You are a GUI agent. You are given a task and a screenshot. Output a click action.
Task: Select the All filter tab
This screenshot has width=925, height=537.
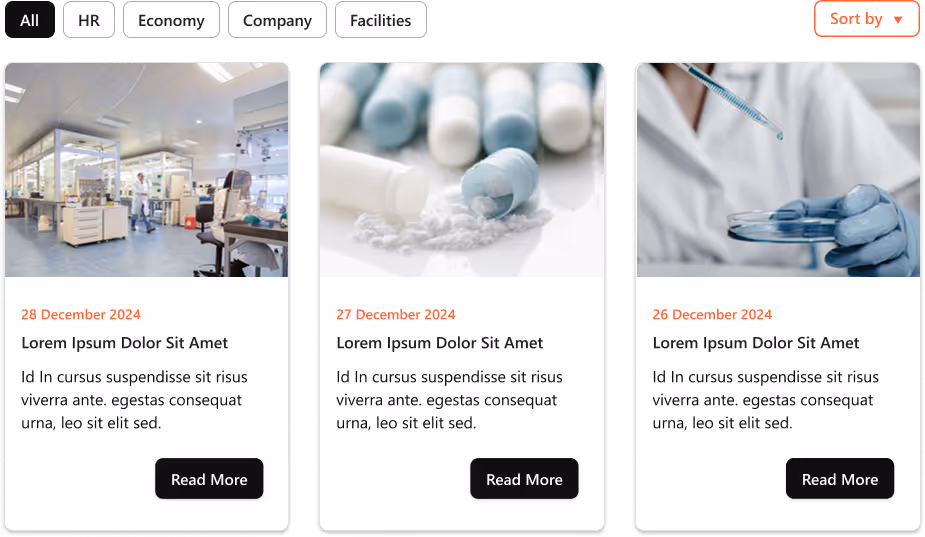click(29, 20)
